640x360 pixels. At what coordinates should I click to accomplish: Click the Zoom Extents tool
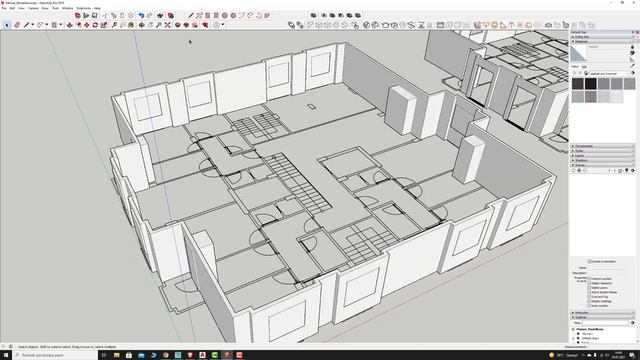coord(167,25)
